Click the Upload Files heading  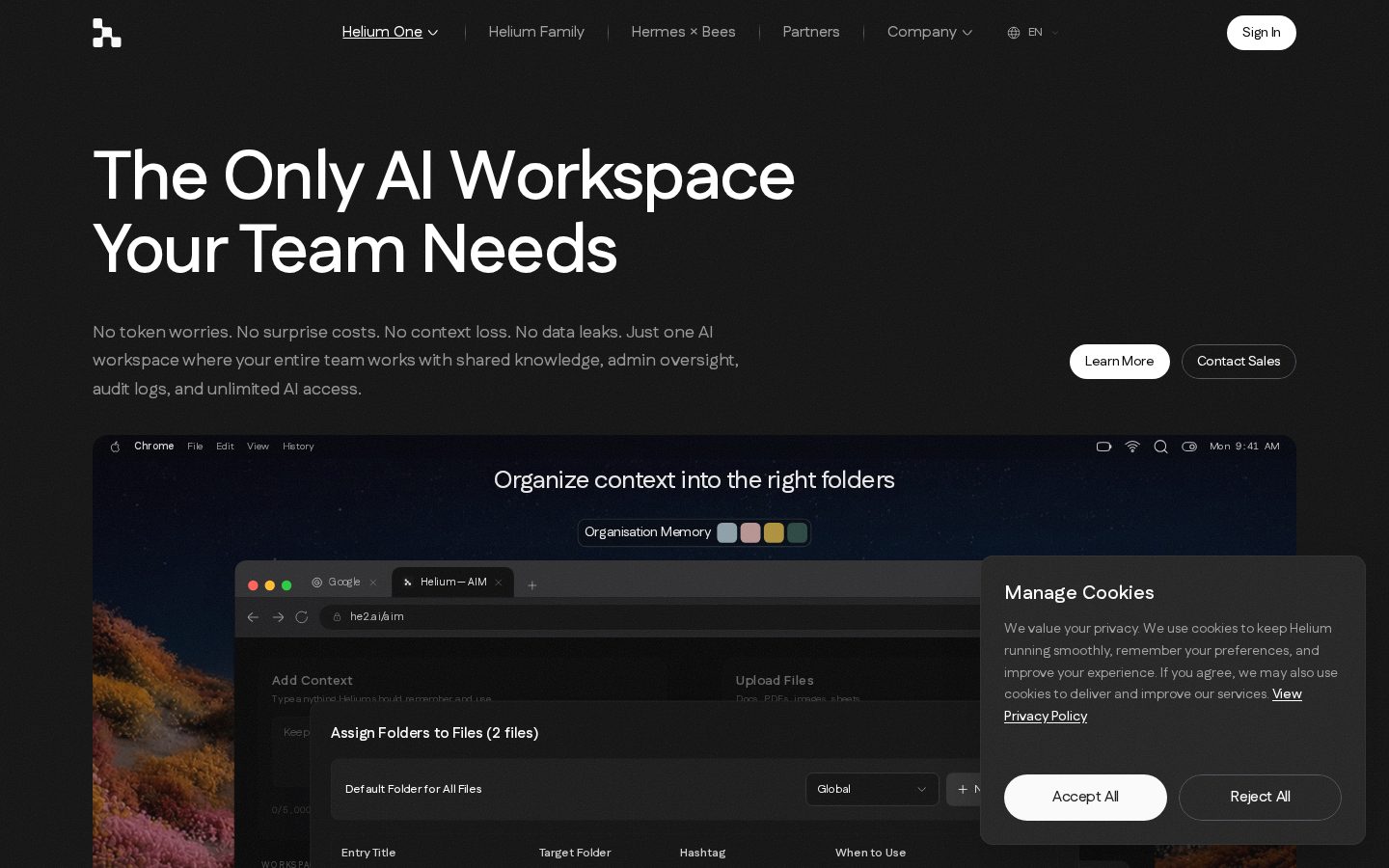pos(775,681)
